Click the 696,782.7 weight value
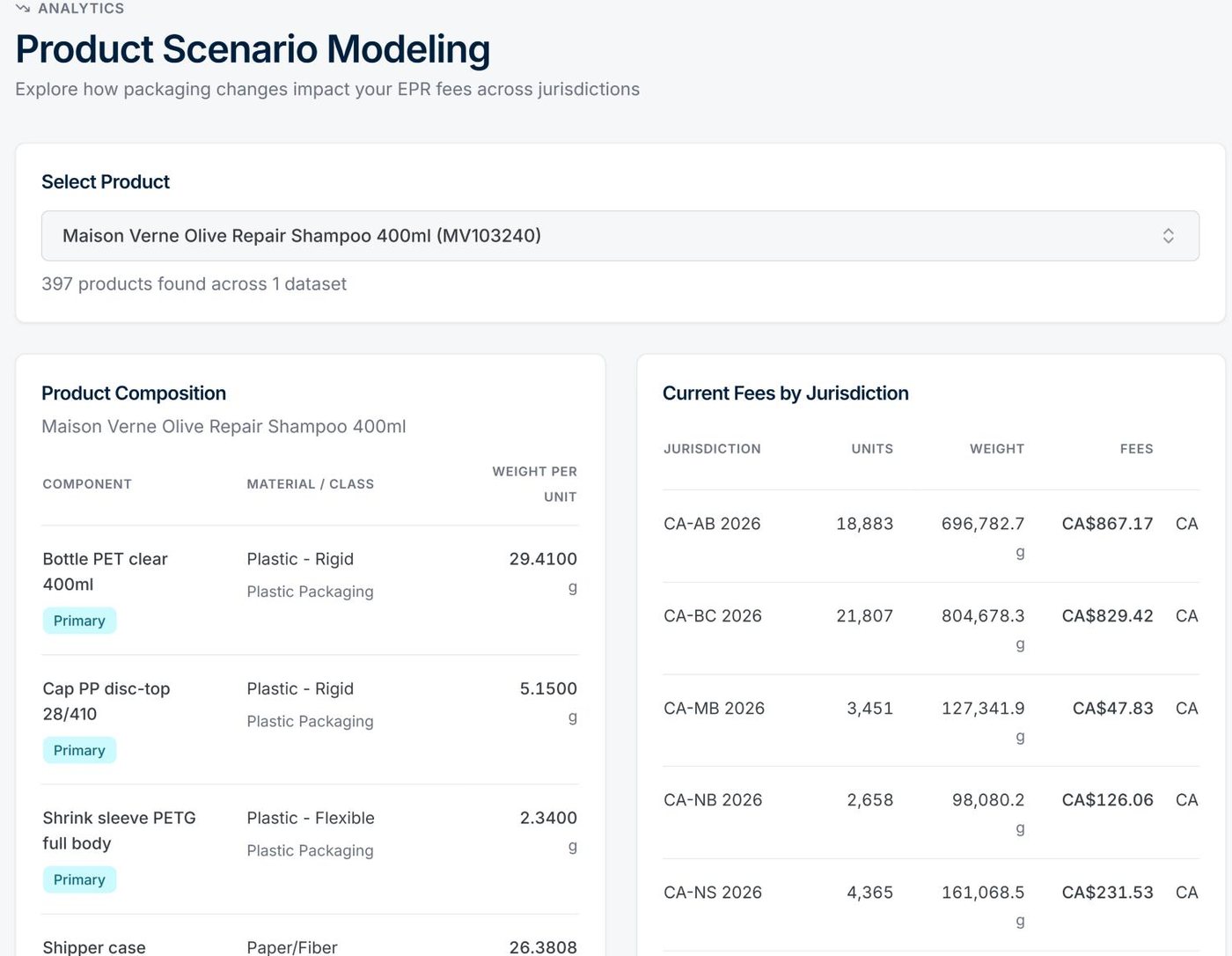This screenshot has width=1232, height=956. (x=983, y=524)
